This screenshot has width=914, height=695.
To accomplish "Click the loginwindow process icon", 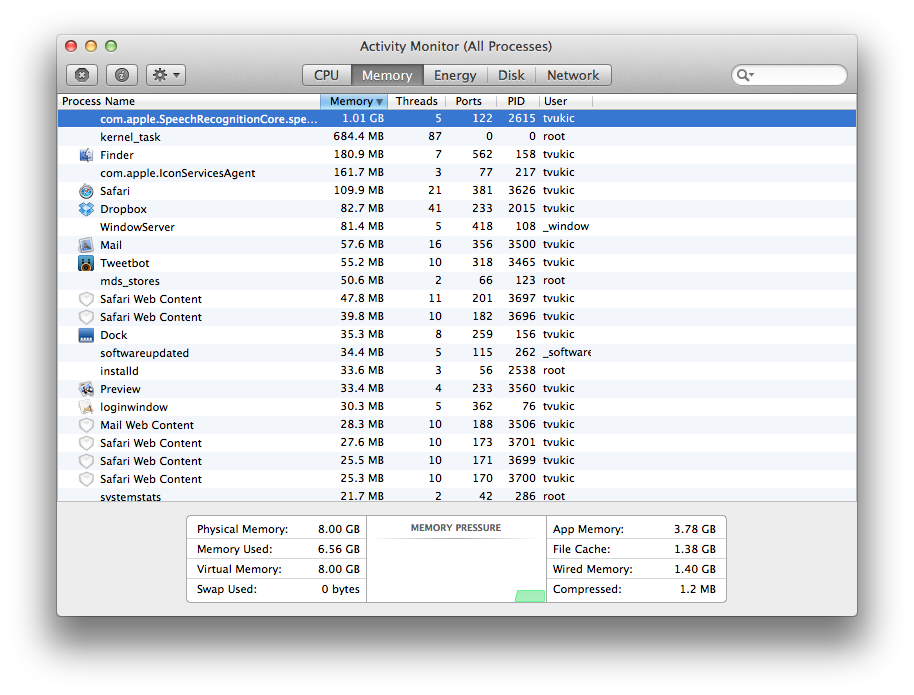I will (x=86, y=407).
